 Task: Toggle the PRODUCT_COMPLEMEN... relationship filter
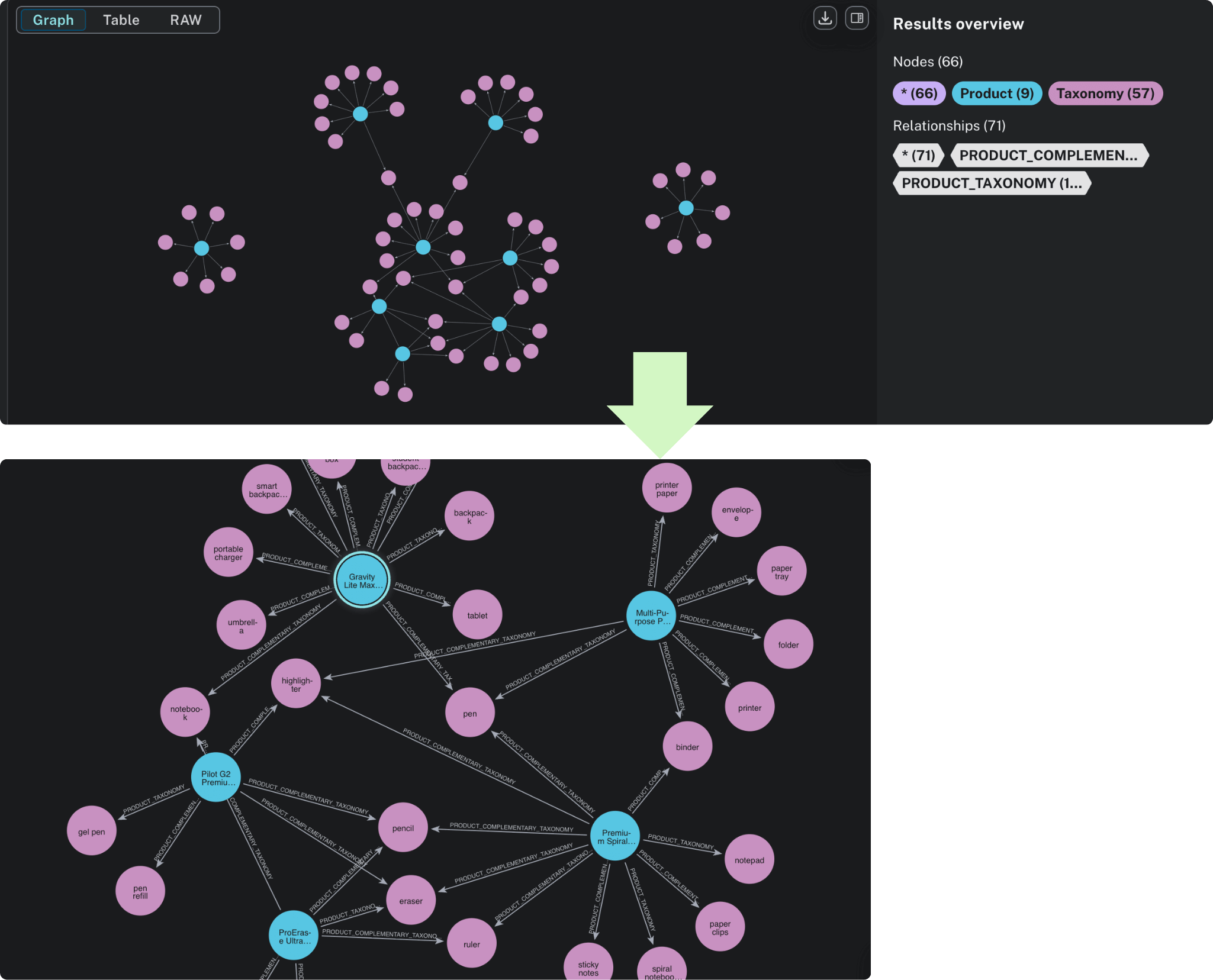(x=1050, y=155)
